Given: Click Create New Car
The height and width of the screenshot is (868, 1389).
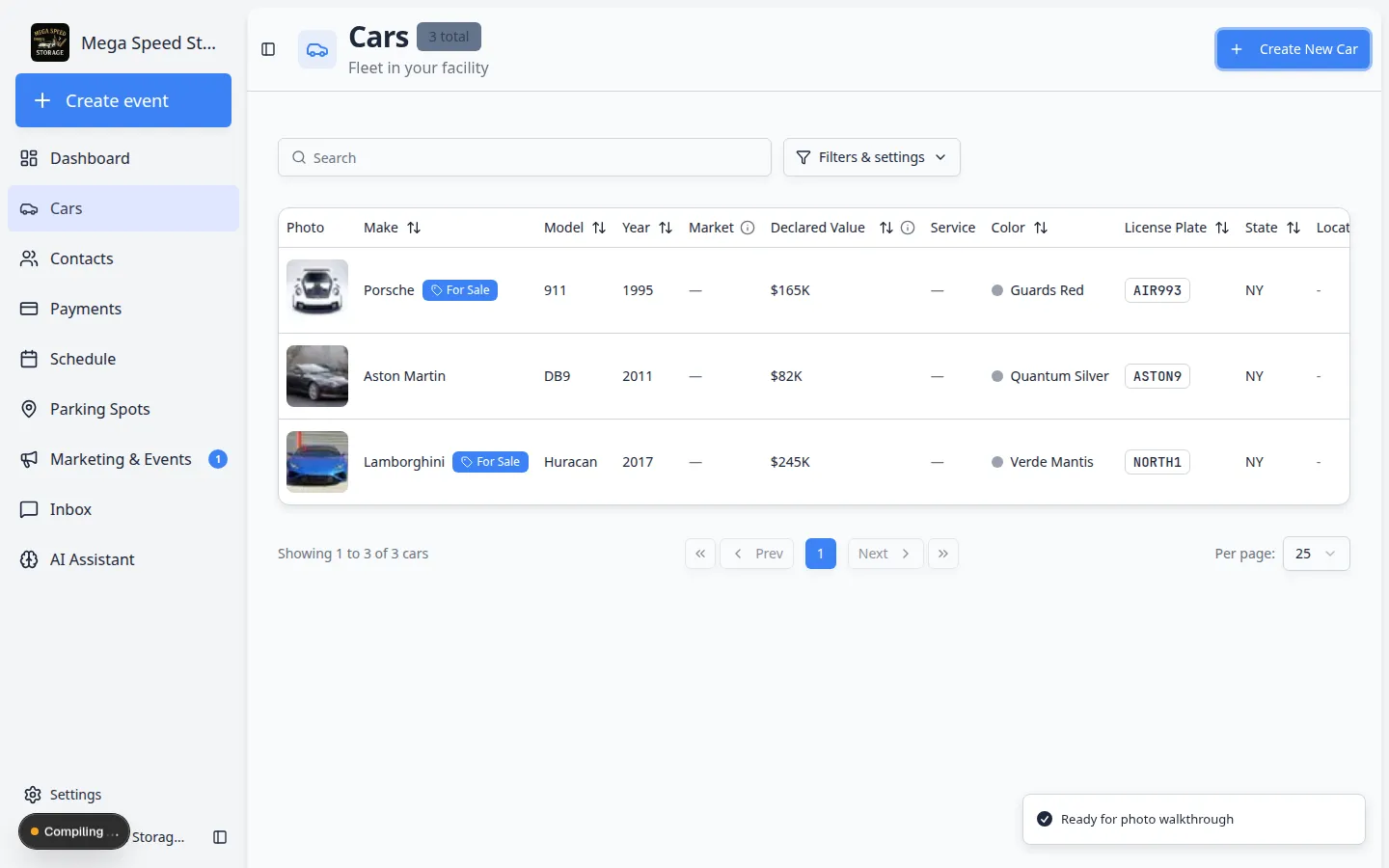Looking at the screenshot, I should (1294, 49).
